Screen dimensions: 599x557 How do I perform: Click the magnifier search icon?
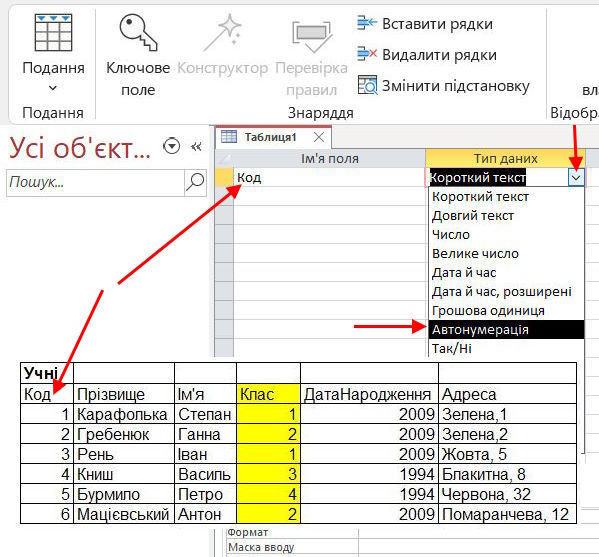(195, 182)
